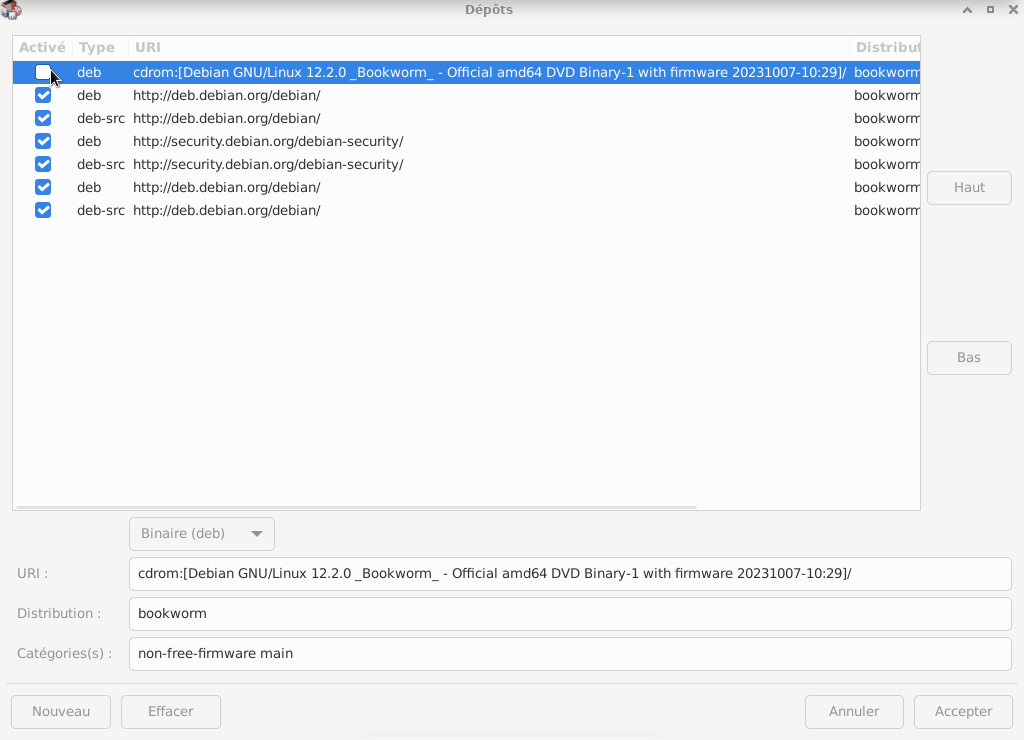Minimize the Dépôts window
This screenshot has width=1024, height=740.
pos(967,10)
